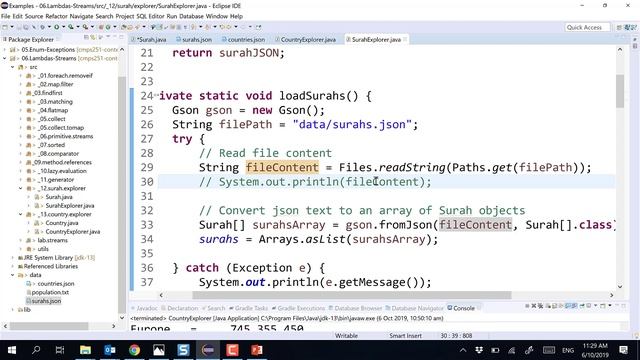Screen dimensions: 640x360
Task: Click highlighted fileContent on line 29
Action: [x=282, y=167]
